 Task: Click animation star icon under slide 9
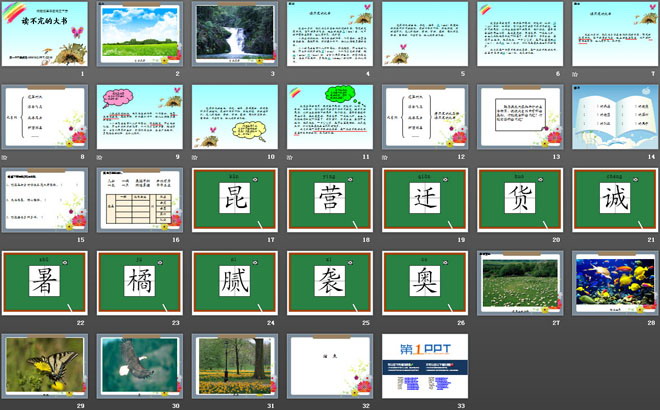coord(99,157)
